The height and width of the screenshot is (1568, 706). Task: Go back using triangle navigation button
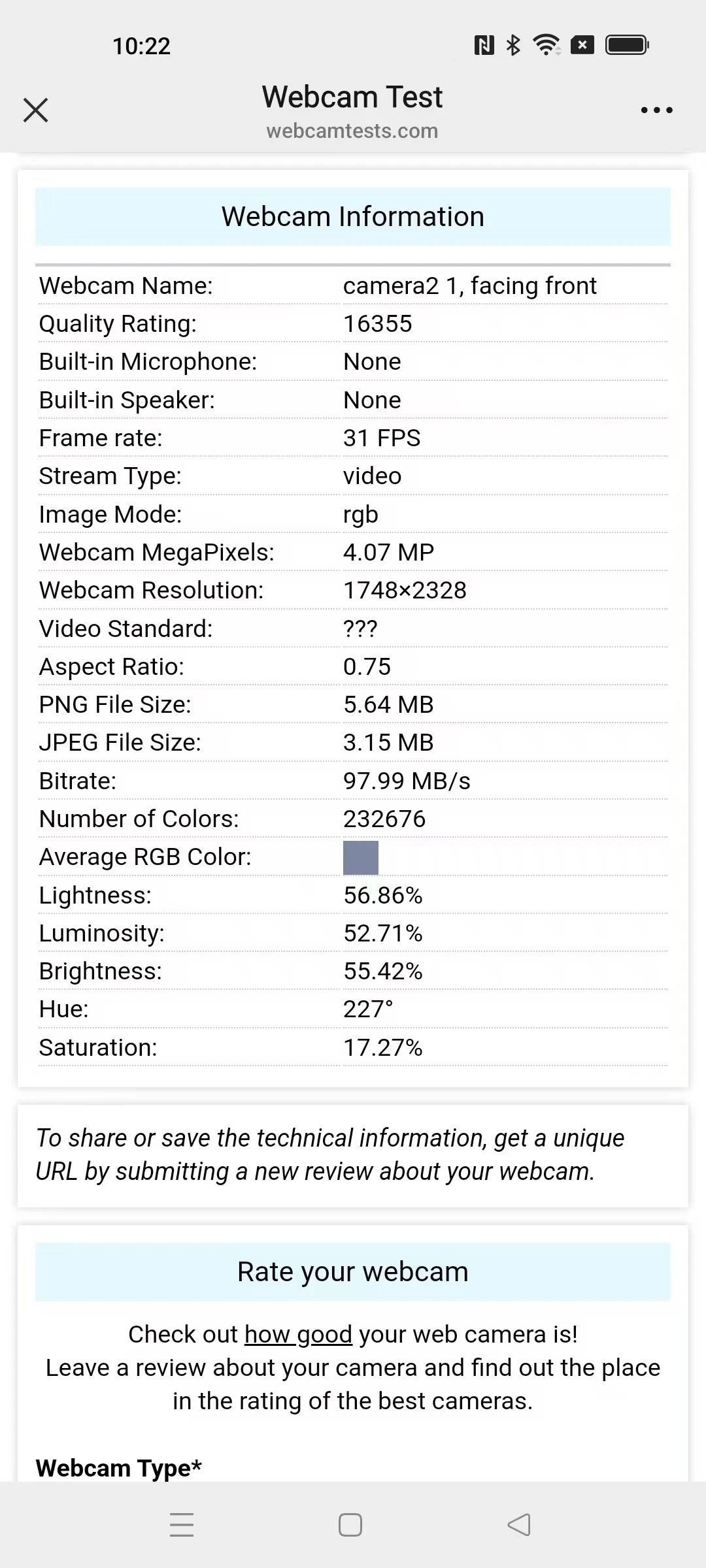(519, 1524)
